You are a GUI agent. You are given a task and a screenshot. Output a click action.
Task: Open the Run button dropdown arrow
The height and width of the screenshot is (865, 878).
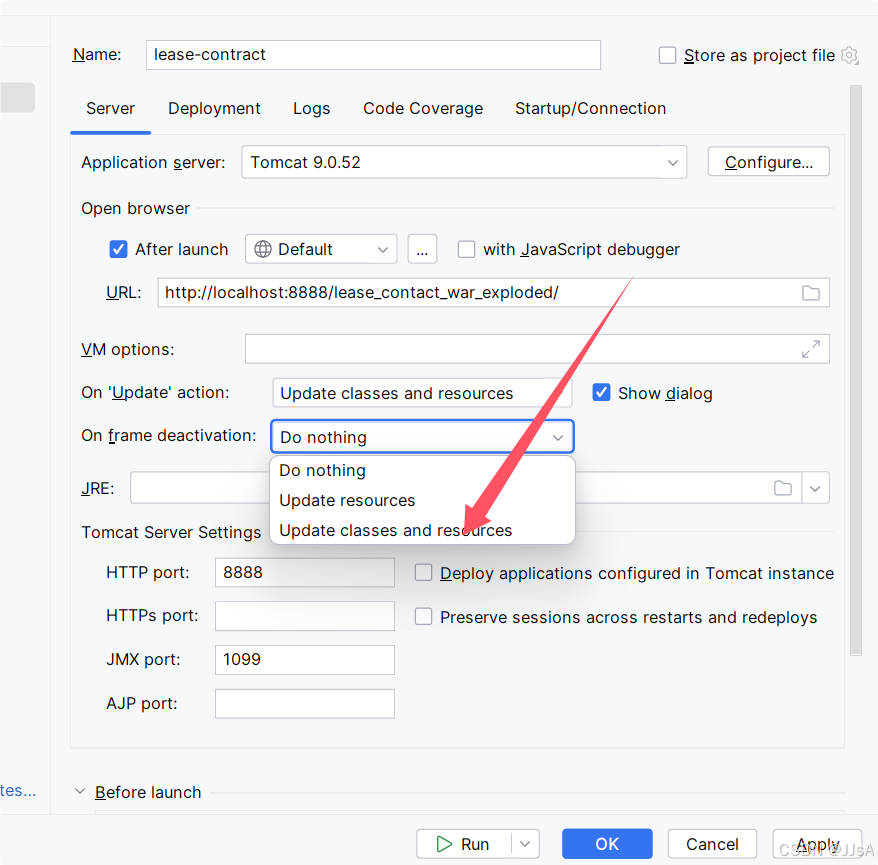point(525,844)
